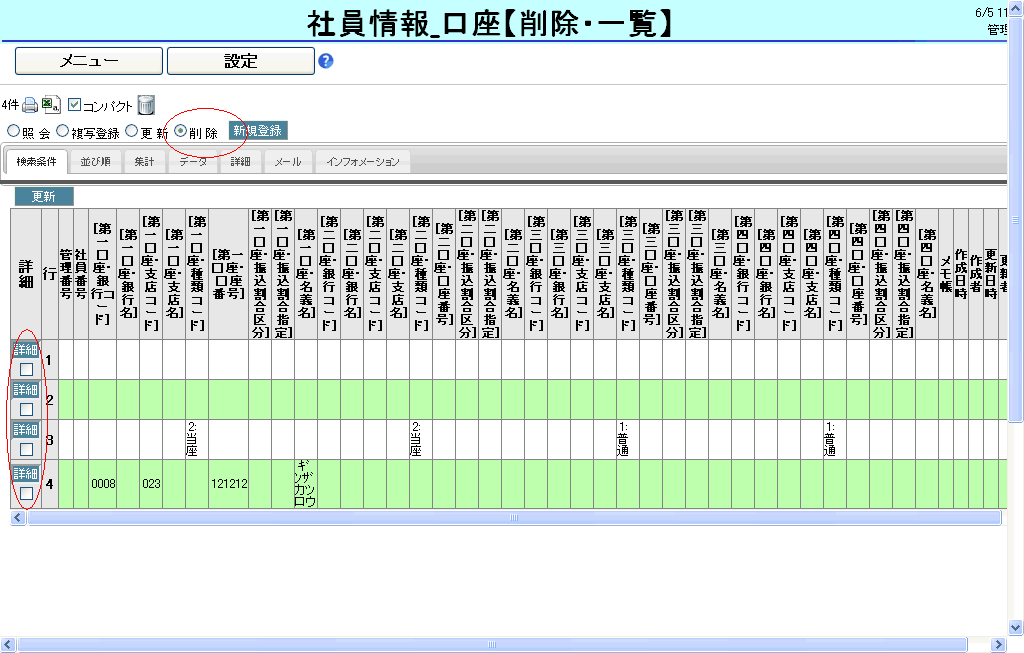Viewport: 1024px width, 653px height.
Task: Click the trash can delete icon
Action: click(x=146, y=105)
